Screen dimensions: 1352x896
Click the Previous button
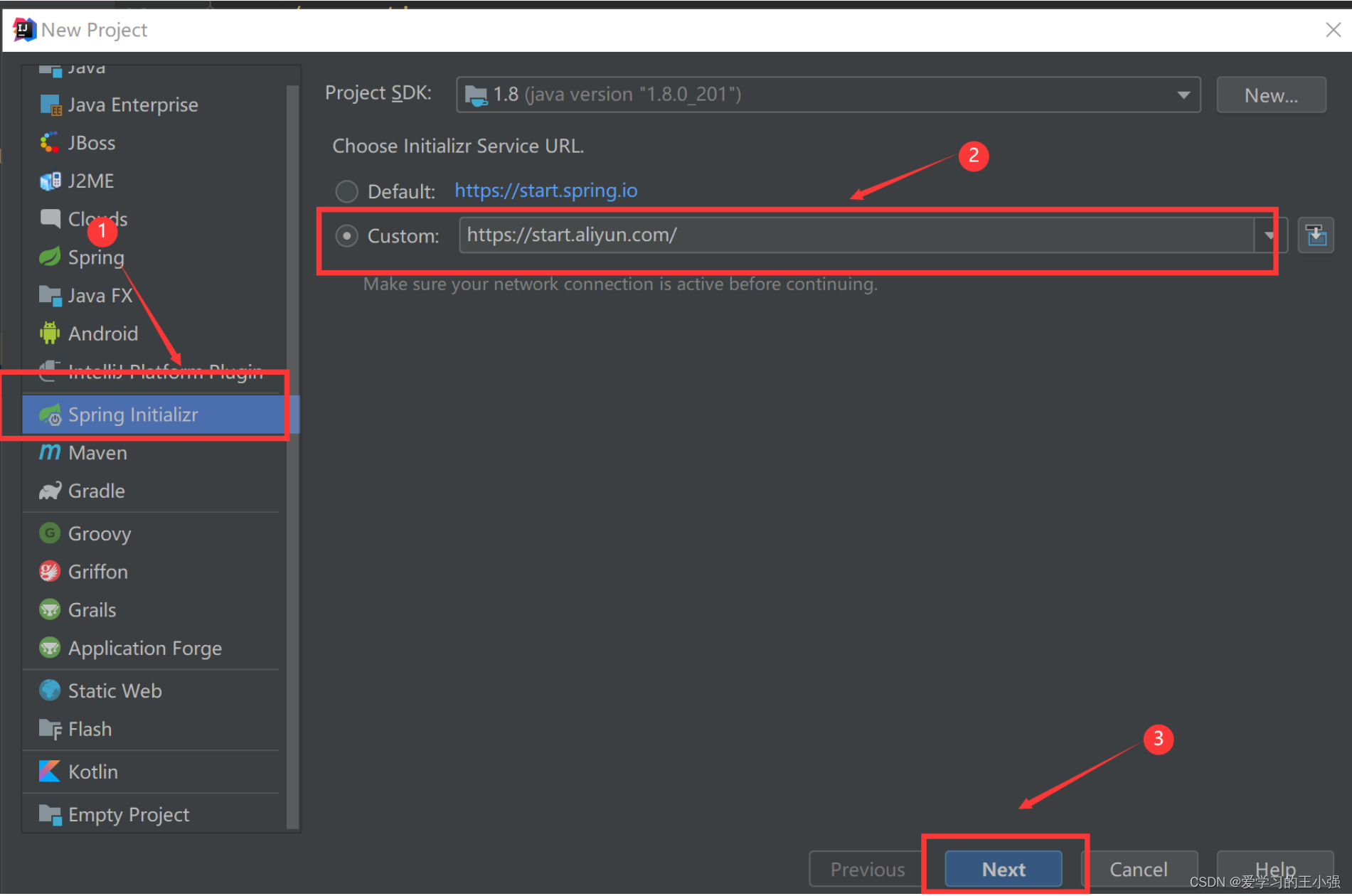coord(868,869)
